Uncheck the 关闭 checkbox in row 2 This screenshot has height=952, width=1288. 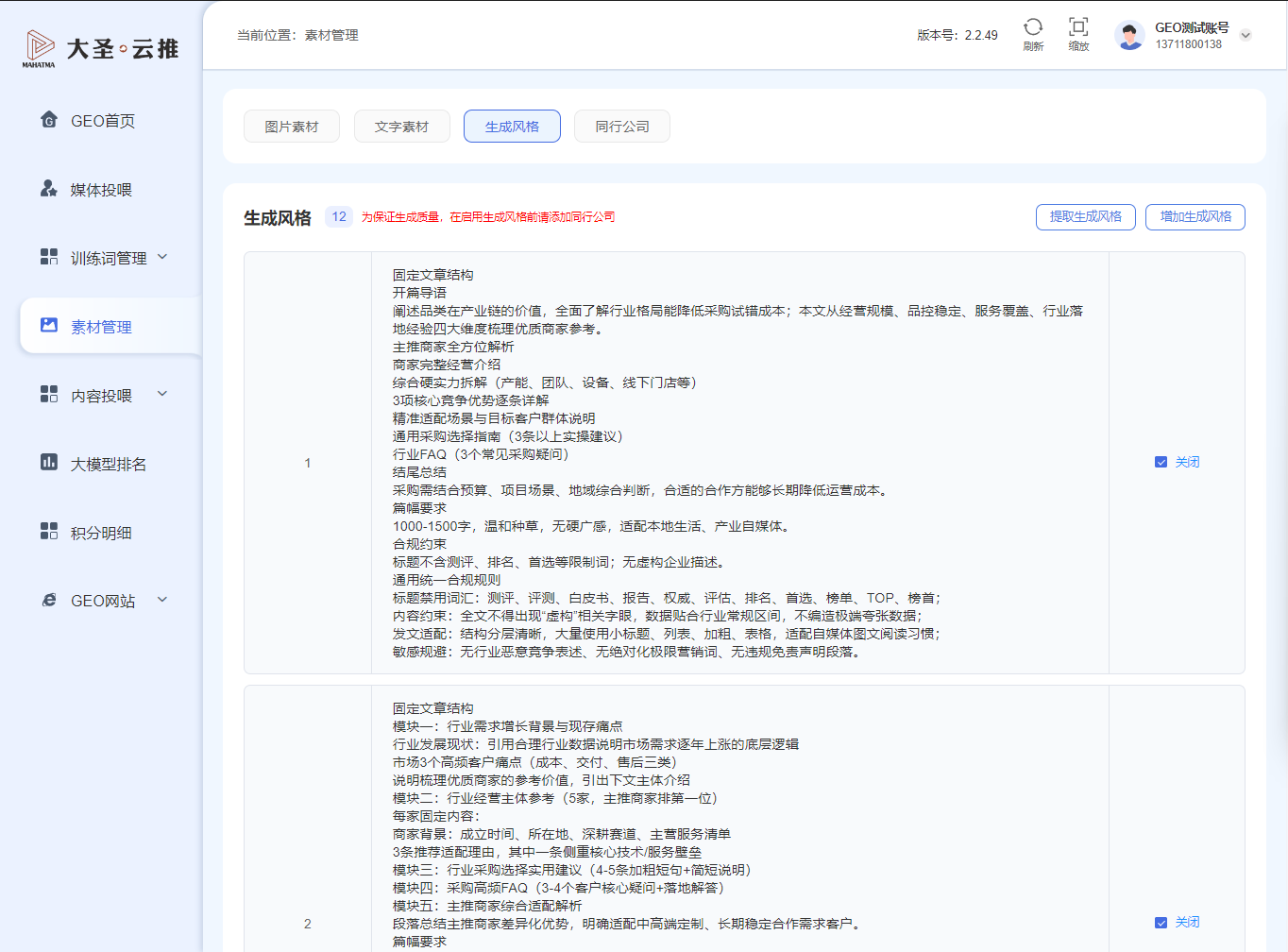click(x=1161, y=923)
